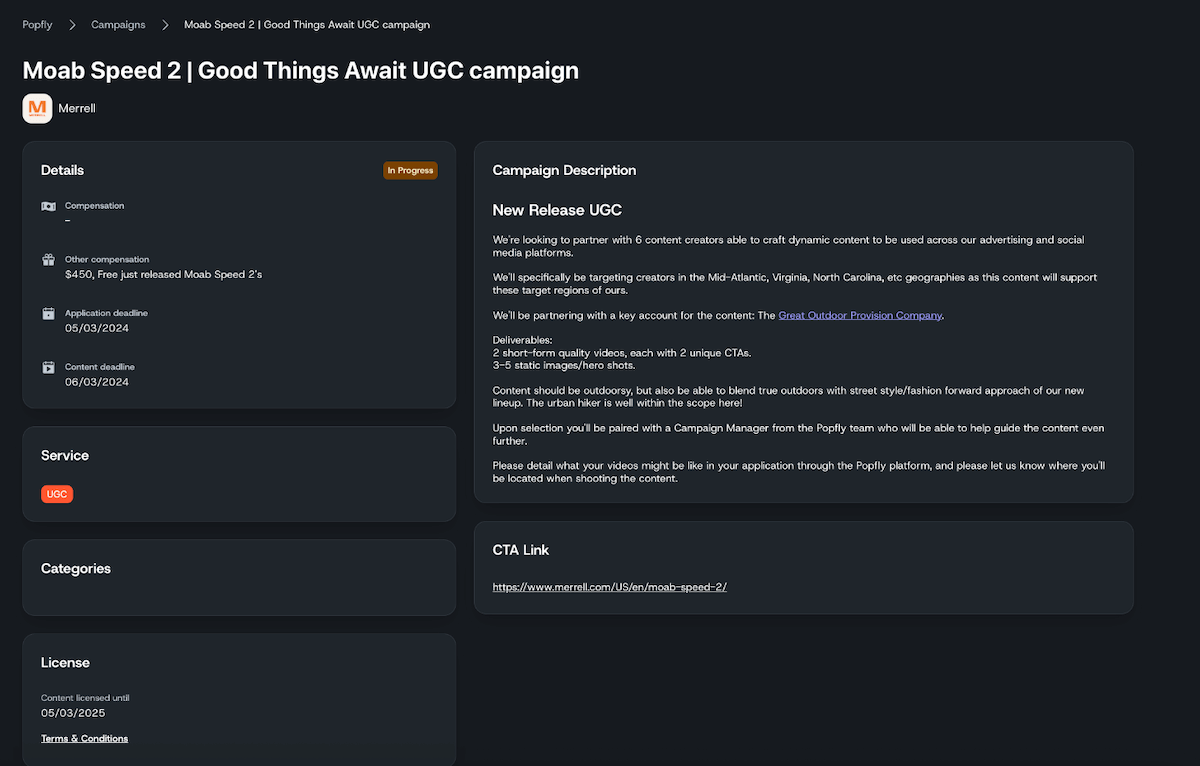Open the Merrell Moab Speed 2 CTA link
1200x766 pixels.
tap(610, 587)
